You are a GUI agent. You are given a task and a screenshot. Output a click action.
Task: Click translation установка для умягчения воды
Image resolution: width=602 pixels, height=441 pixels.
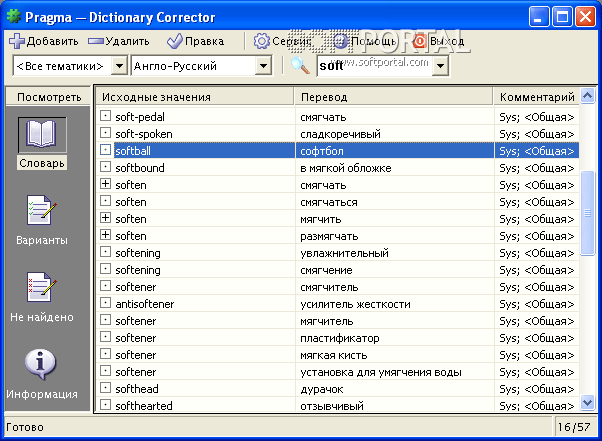pos(381,372)
